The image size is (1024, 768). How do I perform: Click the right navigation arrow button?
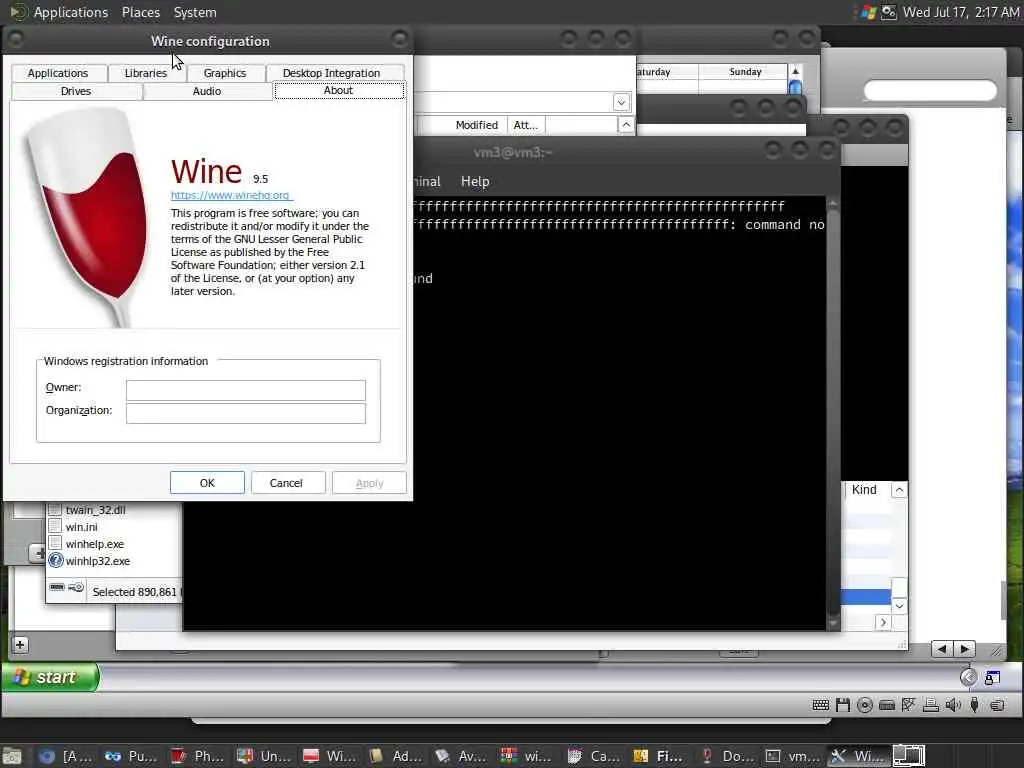(x=965, y=648)
